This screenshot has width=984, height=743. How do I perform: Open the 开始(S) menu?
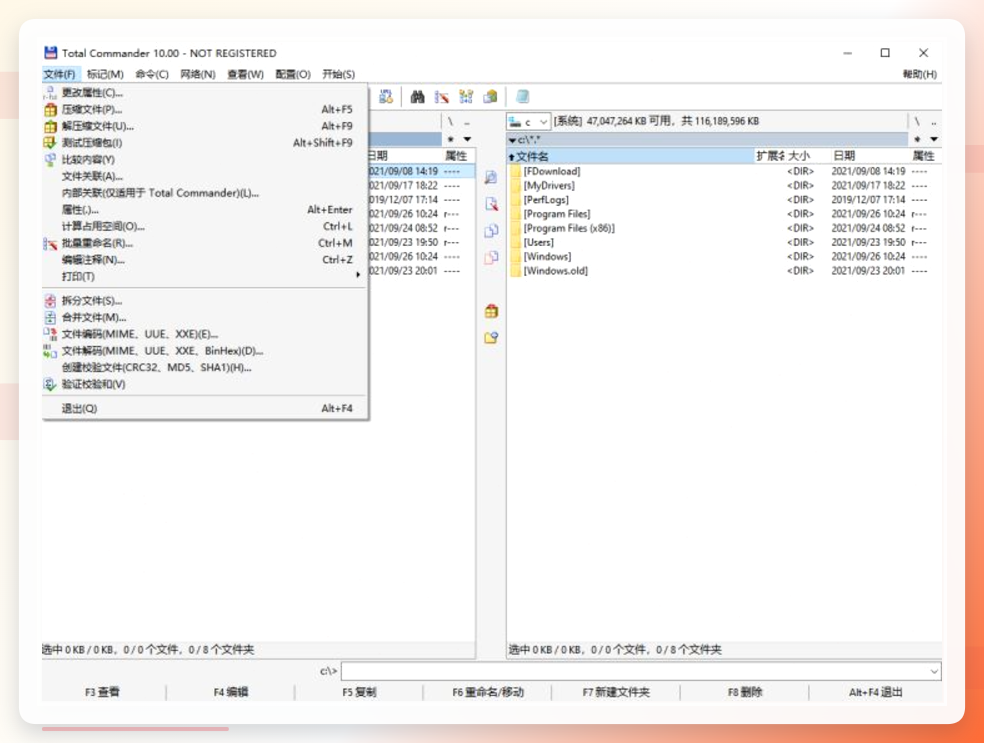coord(339,74)
